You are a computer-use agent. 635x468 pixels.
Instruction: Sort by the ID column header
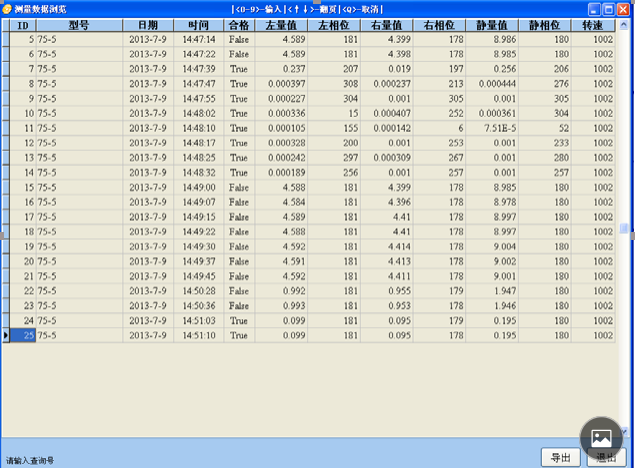[22, 24]
